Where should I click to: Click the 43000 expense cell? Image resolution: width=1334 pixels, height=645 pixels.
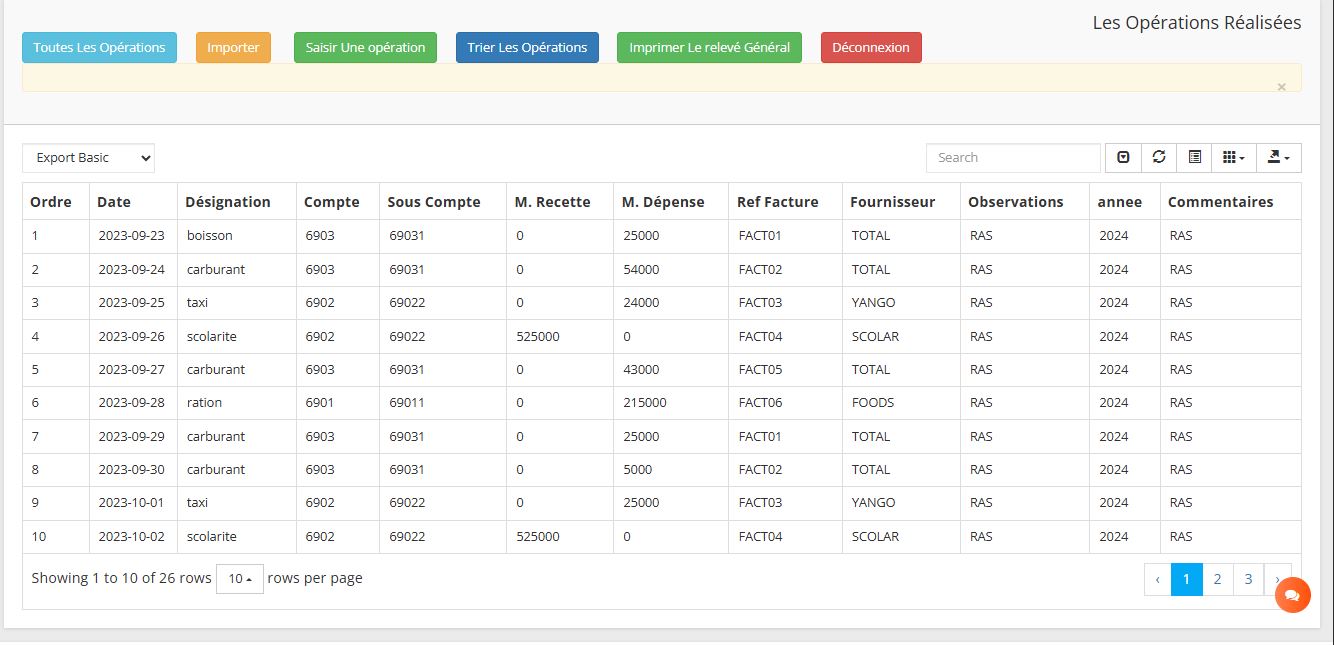[671, 370]
